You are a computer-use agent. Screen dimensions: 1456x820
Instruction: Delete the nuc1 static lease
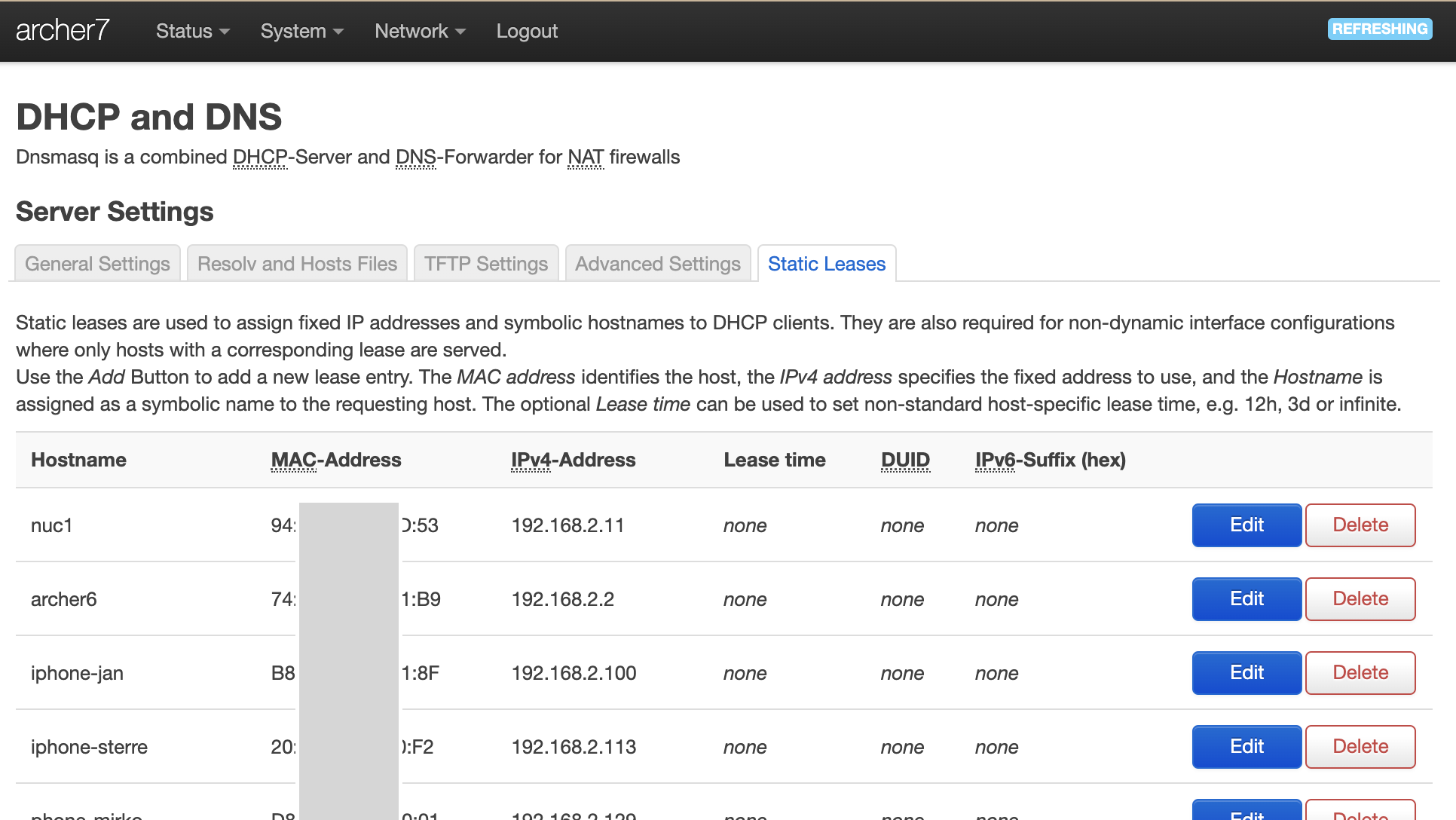pyautogui.click(x=1360, y=525)
